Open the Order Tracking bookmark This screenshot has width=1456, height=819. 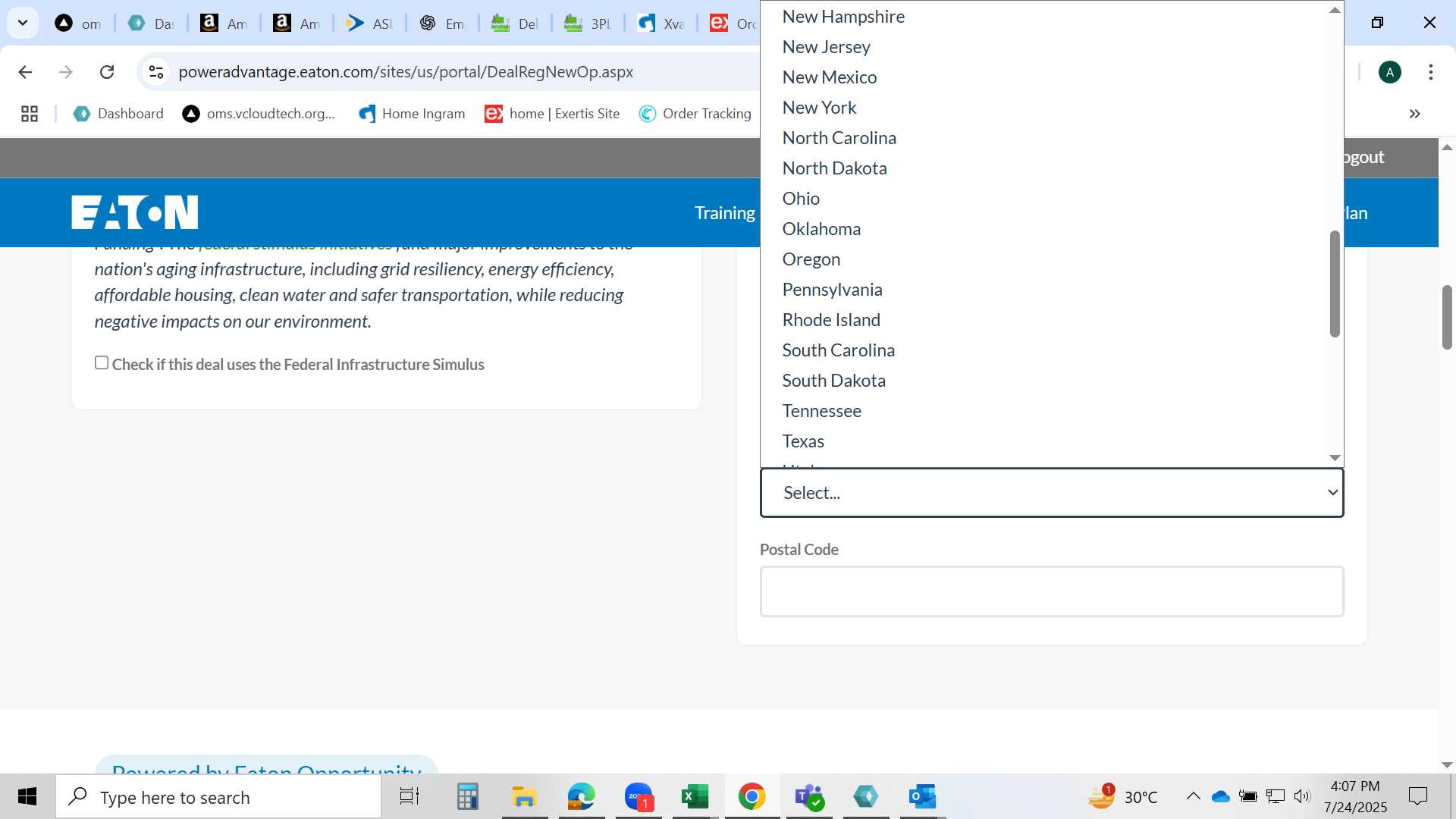point(695,114)
